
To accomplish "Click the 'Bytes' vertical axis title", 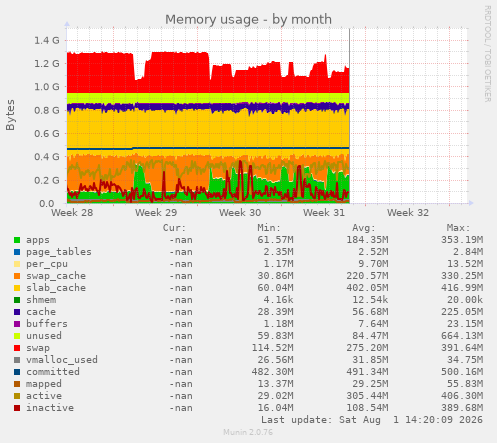I will pos(10,115).
